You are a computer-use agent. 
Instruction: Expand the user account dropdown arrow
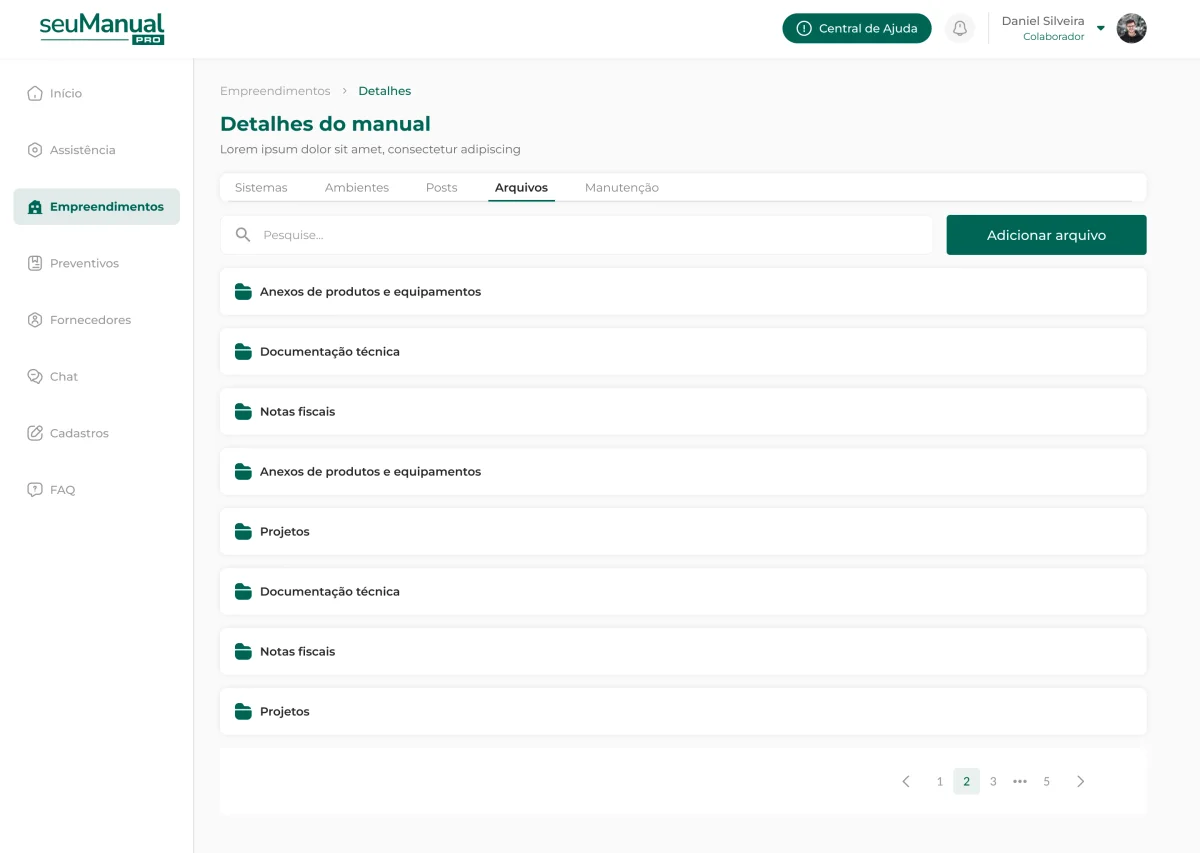click(x=1101, y=28)
